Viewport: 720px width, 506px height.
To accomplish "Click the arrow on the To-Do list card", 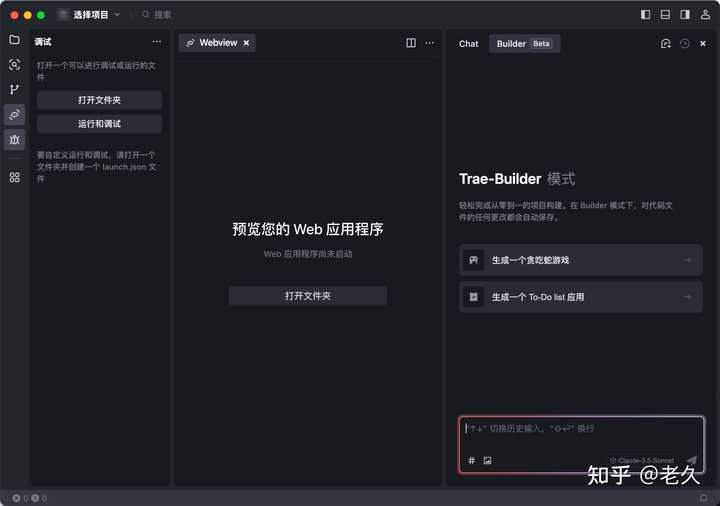I will pyautogui.click(x=687, y=297).
